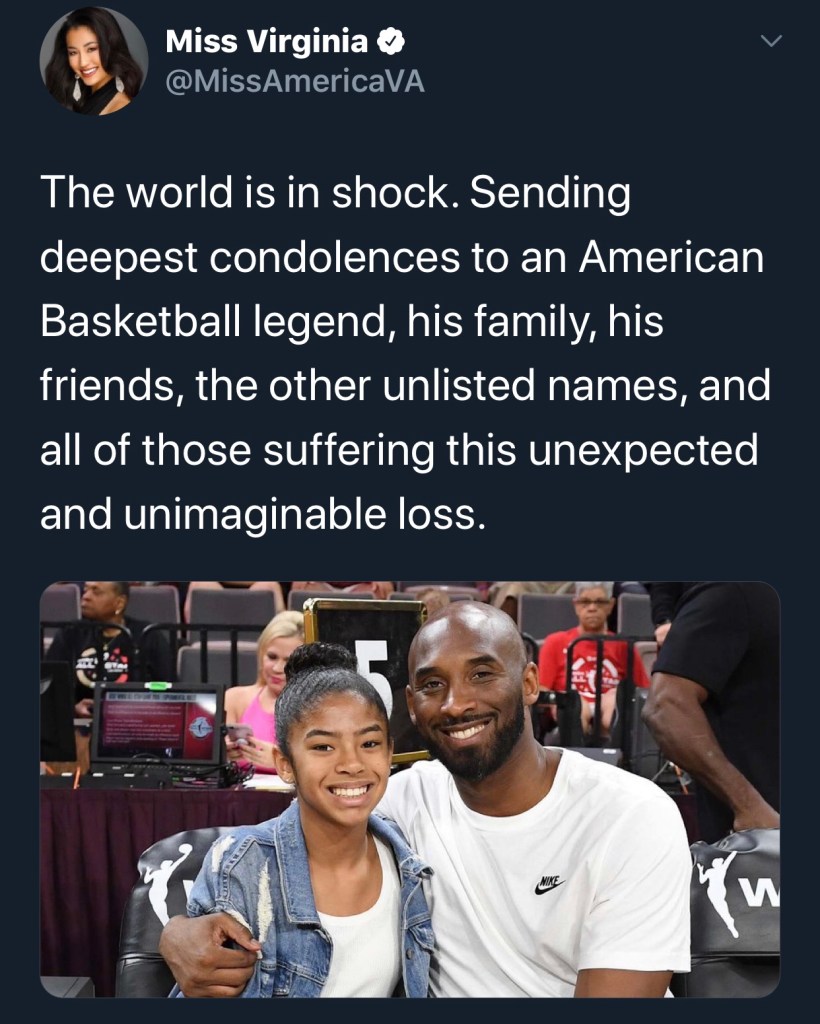Screen dimensions: 820x1024
Task: Tap the tweet text starting 'The world is in shock'
Action: point(405,353)
